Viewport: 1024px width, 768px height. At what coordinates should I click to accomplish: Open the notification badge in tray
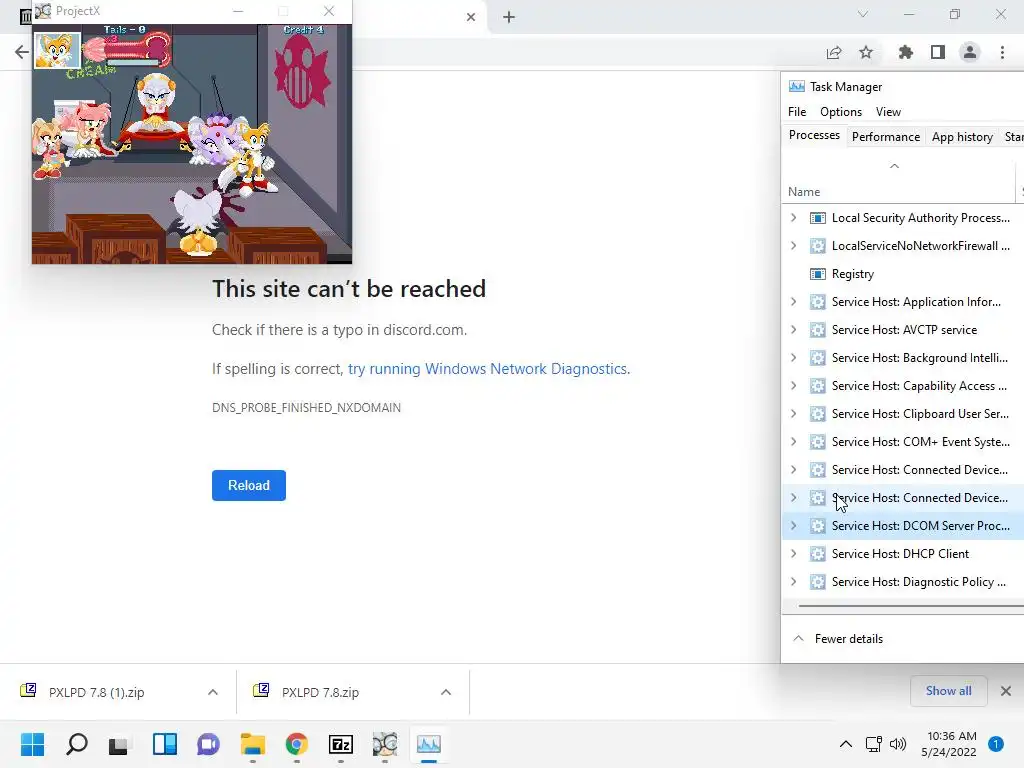(x=996, y=744)
